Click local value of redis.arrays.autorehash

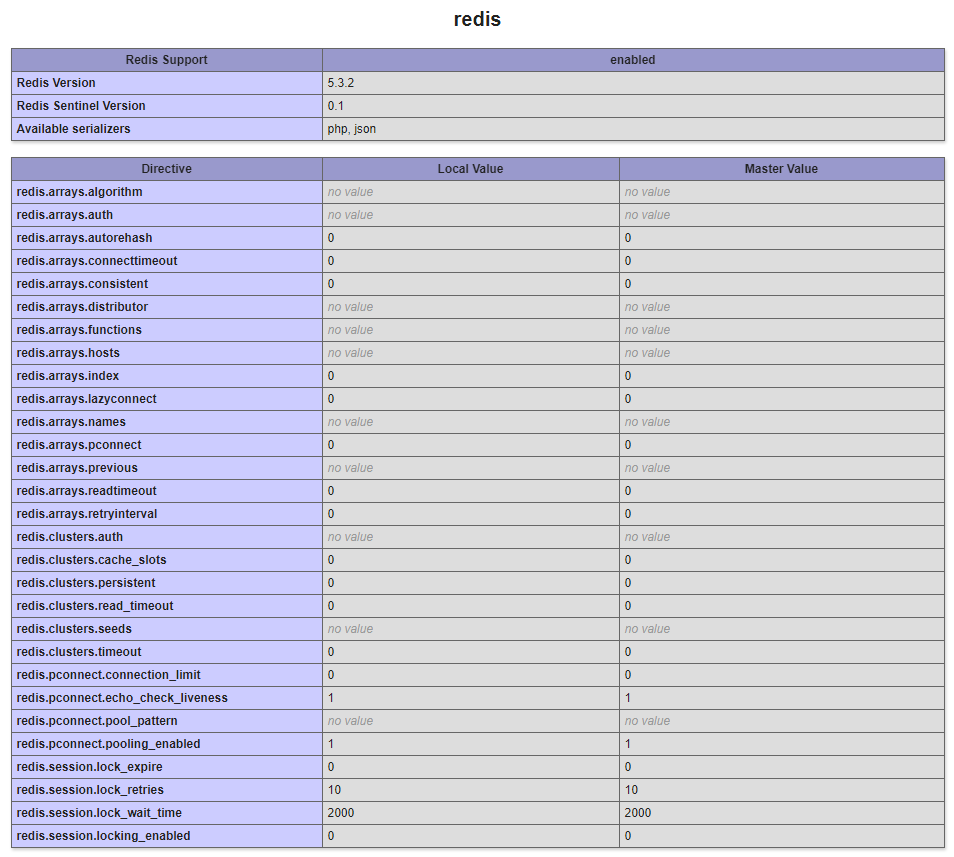click(x=331, y=238)
